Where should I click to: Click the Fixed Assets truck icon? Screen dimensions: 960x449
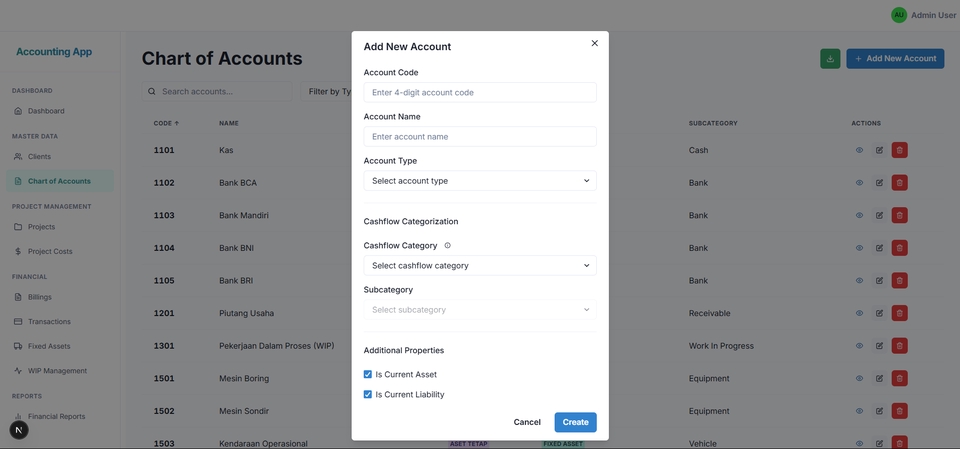click(18, 346)
